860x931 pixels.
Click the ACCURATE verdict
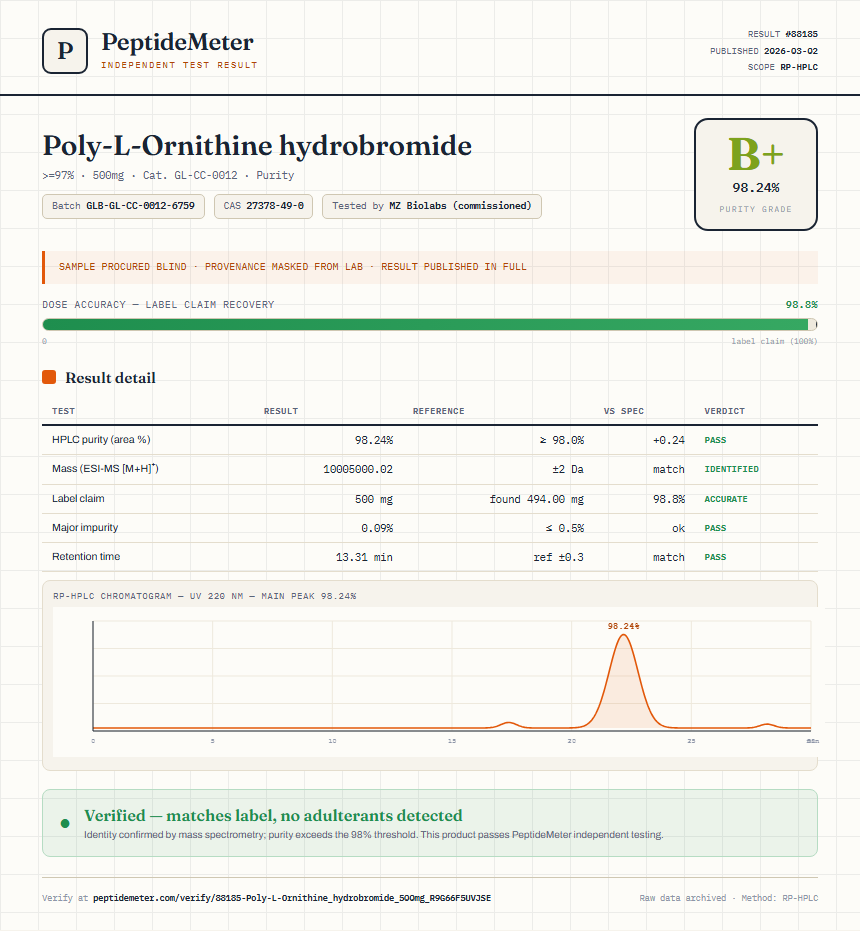tap(726, 499)
